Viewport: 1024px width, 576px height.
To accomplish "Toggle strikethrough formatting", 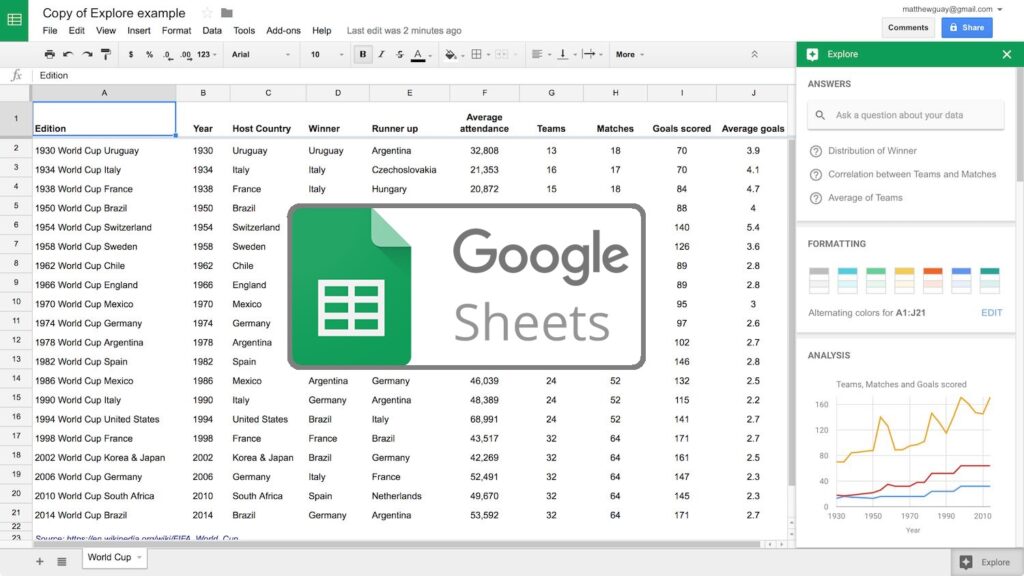I will pyautogui.click(x=402, y=54).
